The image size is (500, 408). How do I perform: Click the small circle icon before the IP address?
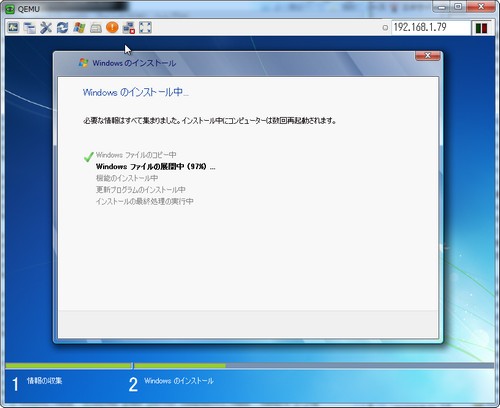pos(385,28)
